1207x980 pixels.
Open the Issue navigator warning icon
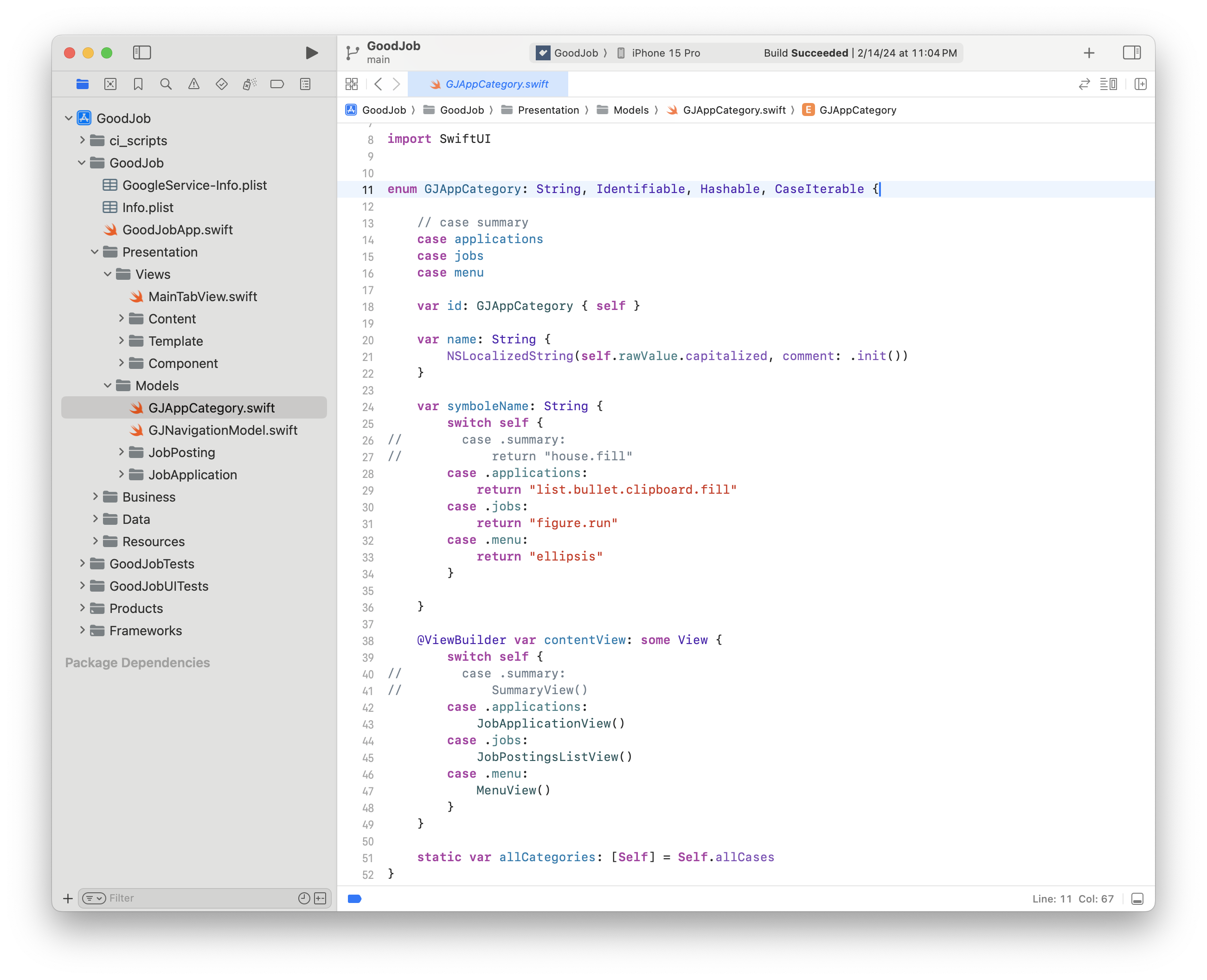[x=193, y=84]
